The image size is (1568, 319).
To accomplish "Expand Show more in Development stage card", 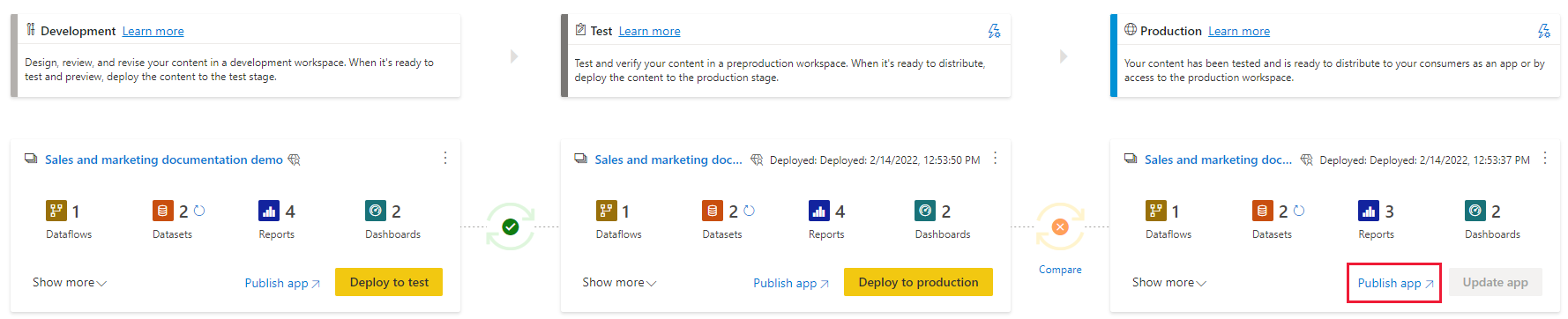I will 70,283.
